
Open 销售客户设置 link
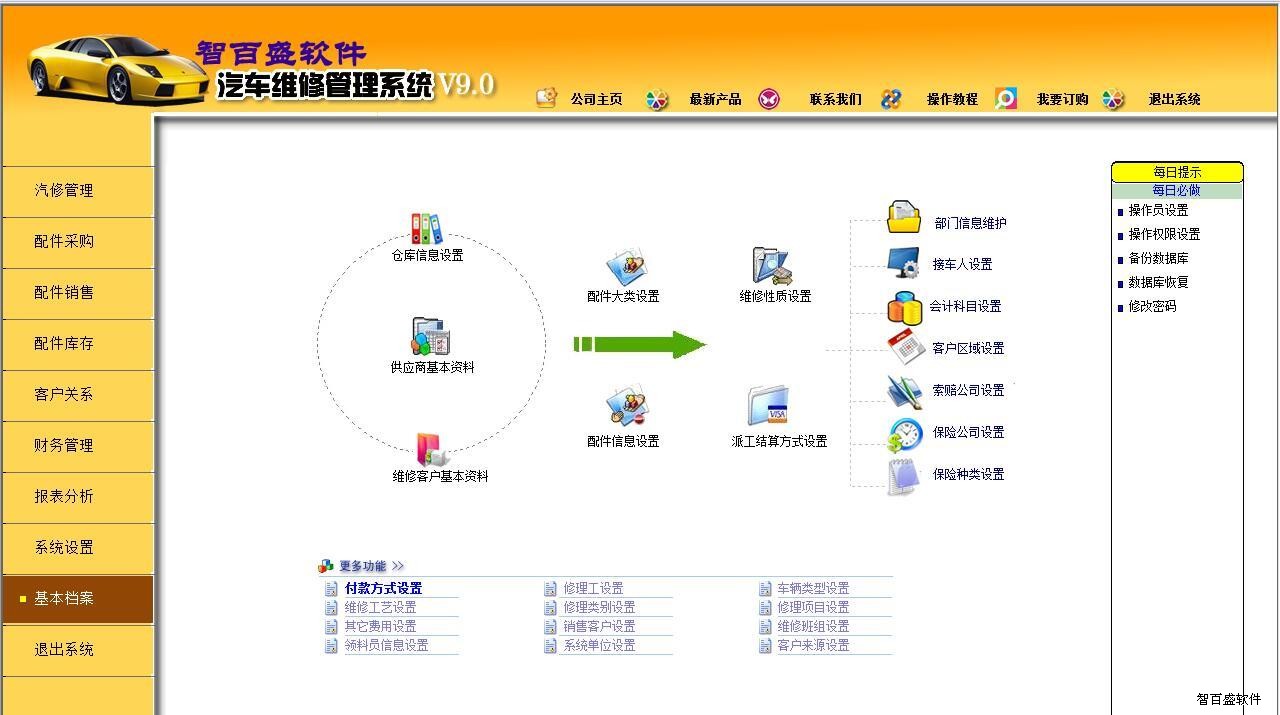tap(599, 627)
